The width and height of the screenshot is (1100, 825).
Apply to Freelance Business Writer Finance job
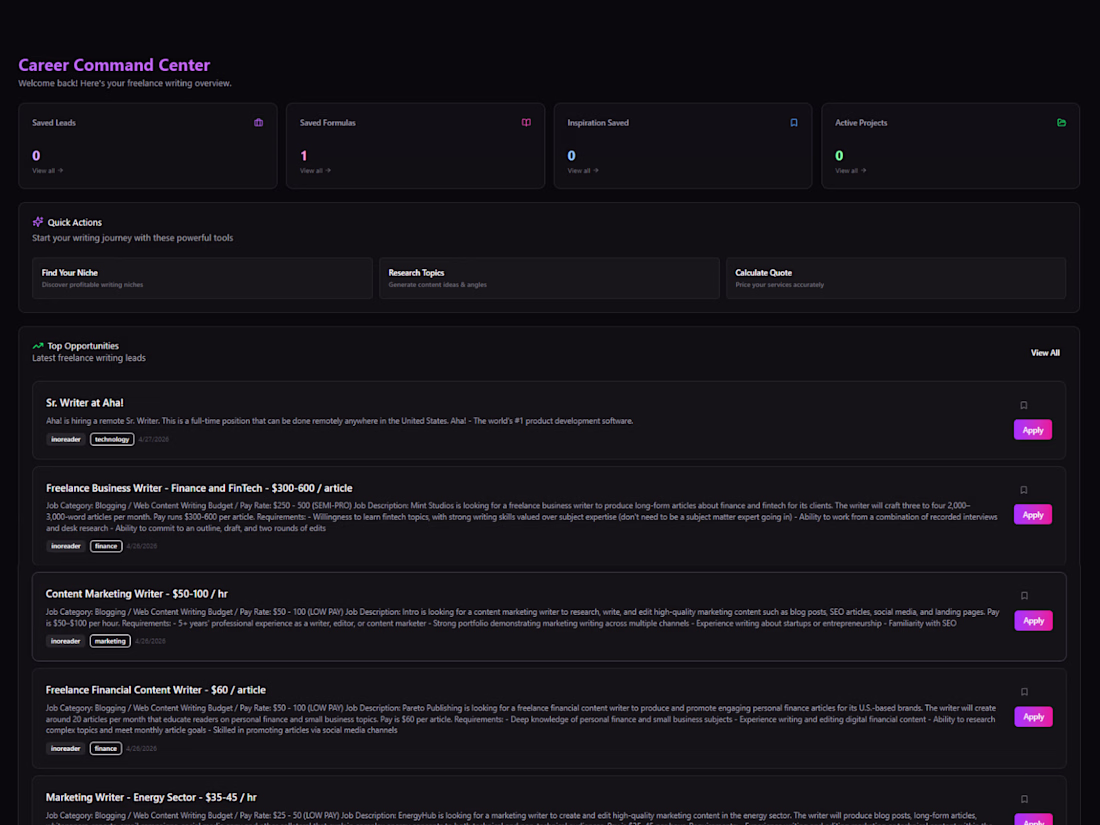coord(1033,515)
